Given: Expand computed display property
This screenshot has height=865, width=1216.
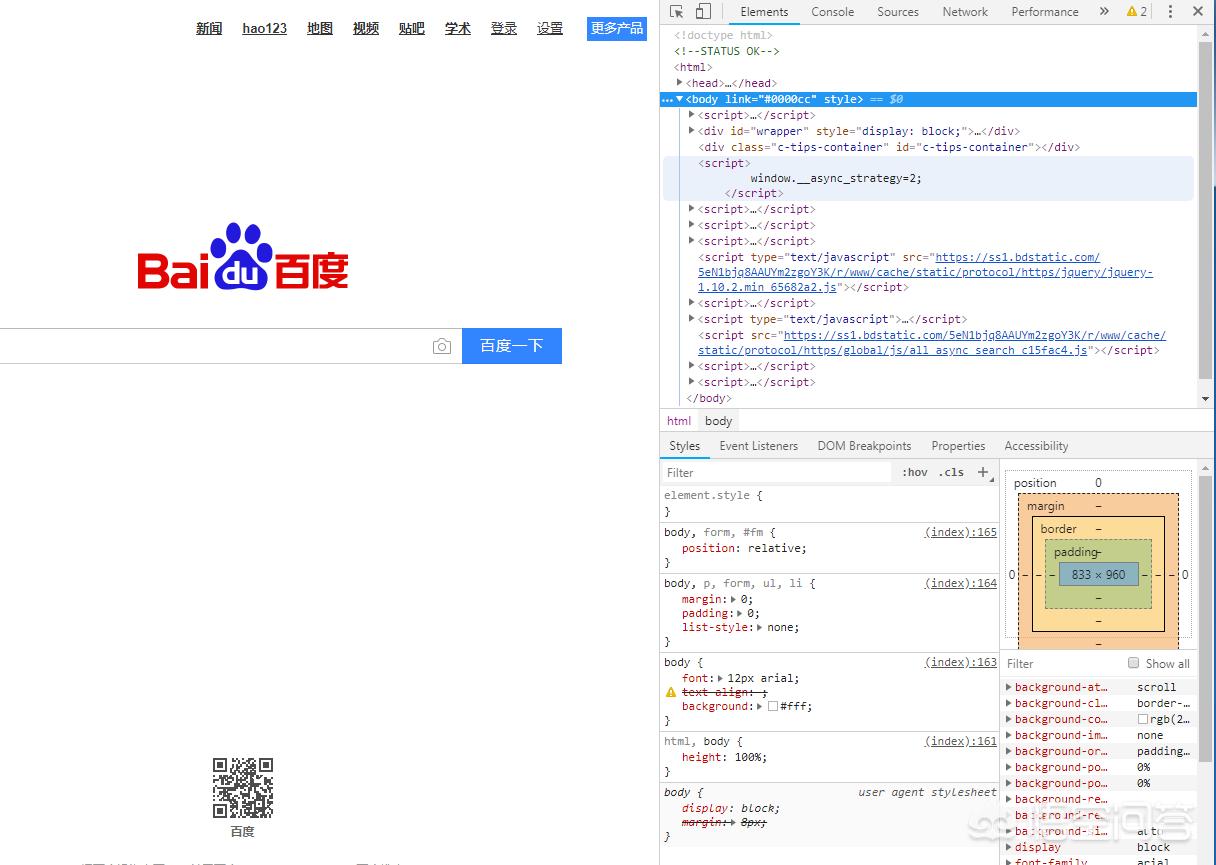Looking at the screenshot, I should coord(1007,847).
